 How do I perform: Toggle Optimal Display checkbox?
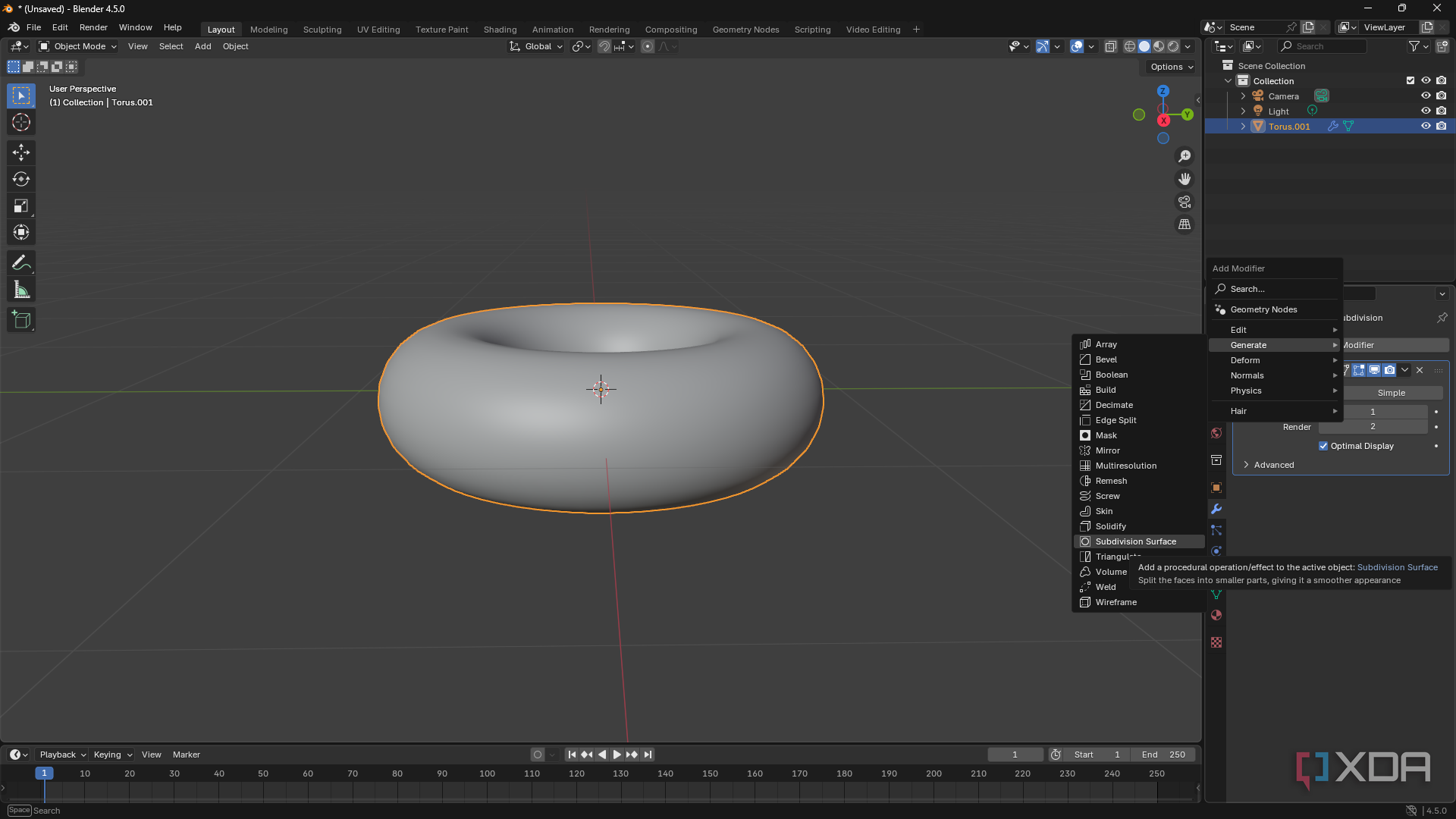[x=1323, y=446]
